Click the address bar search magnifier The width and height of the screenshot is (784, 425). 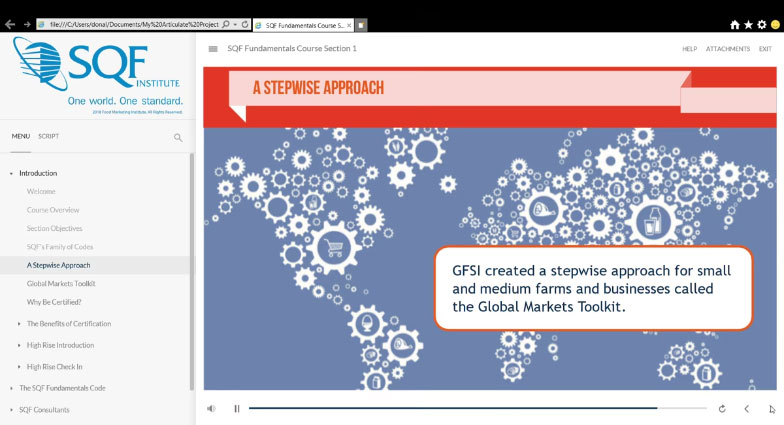226,24
